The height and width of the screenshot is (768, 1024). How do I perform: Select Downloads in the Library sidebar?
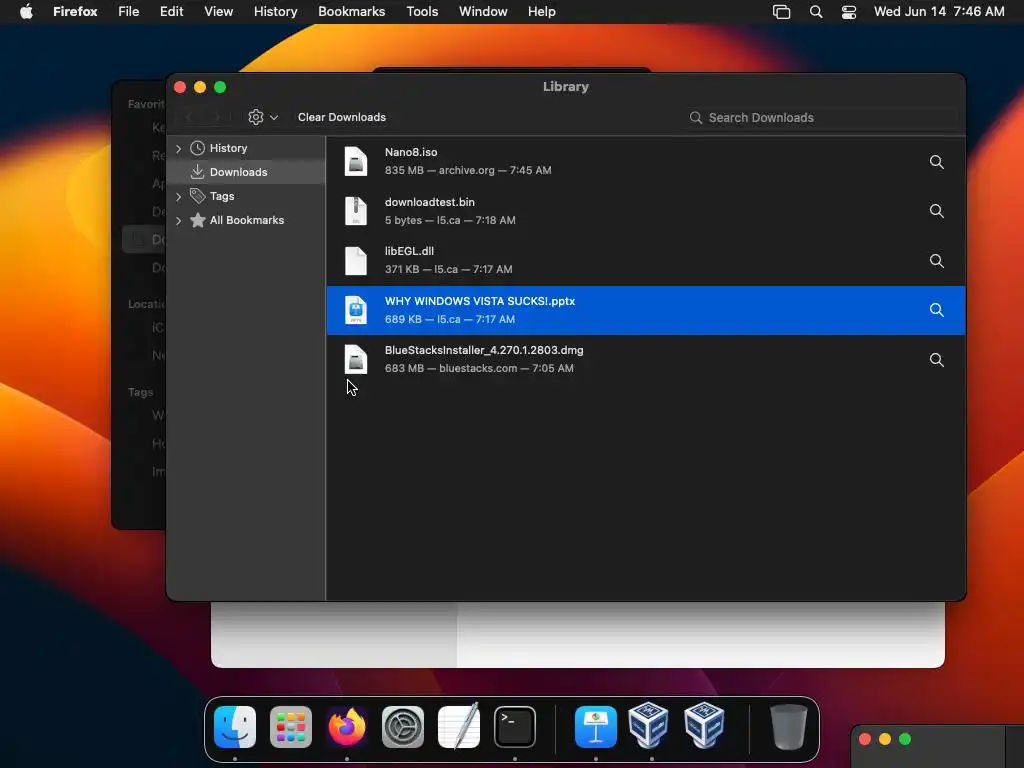coord(246,172)
